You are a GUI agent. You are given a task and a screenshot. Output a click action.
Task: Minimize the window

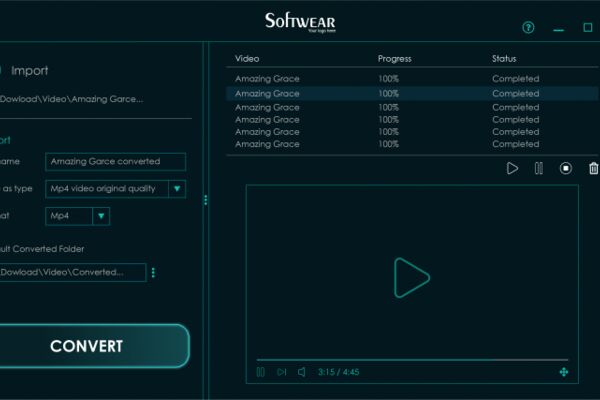coord(558,29)
